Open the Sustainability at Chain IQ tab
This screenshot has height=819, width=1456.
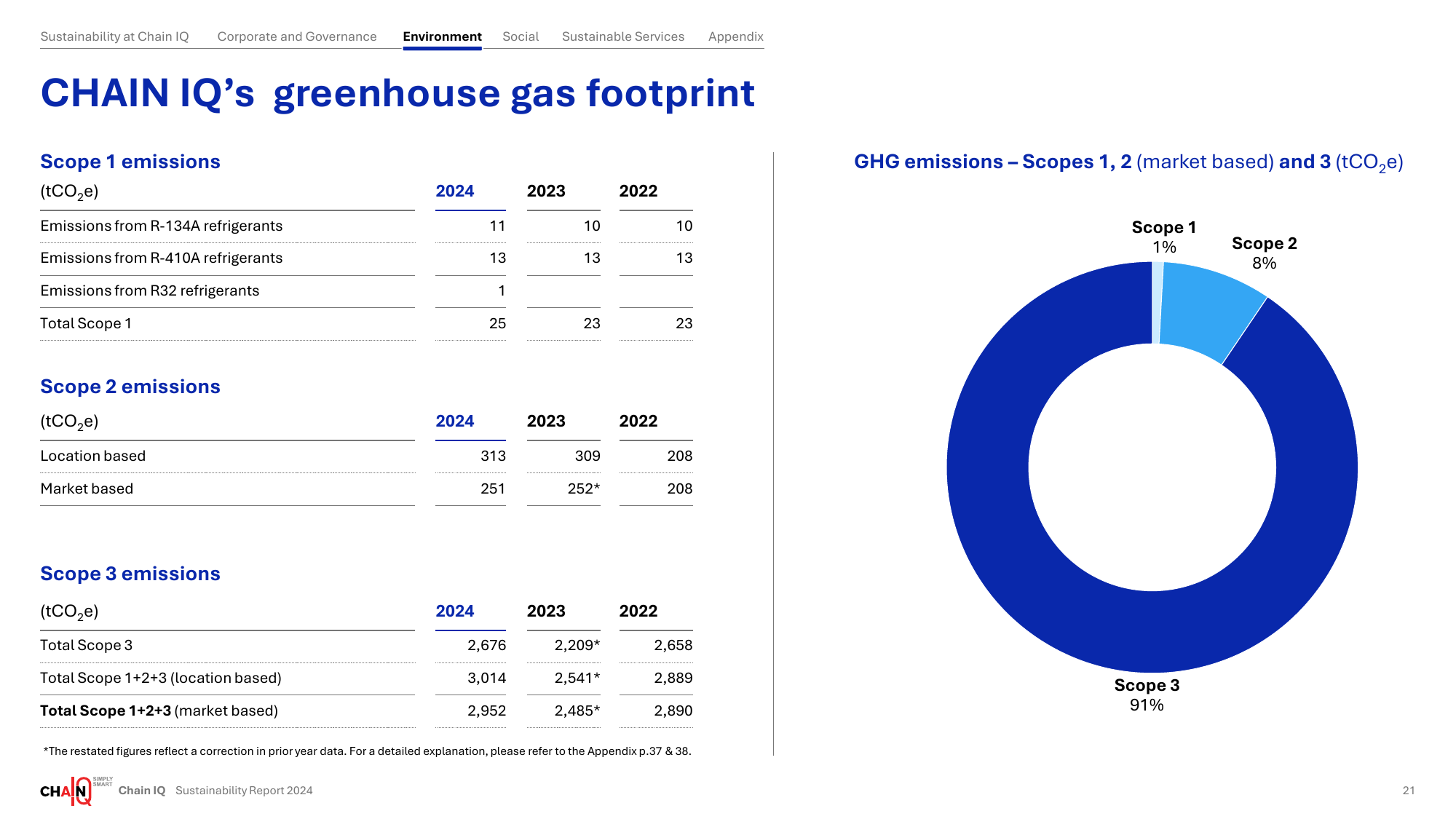tap(114, 36)
